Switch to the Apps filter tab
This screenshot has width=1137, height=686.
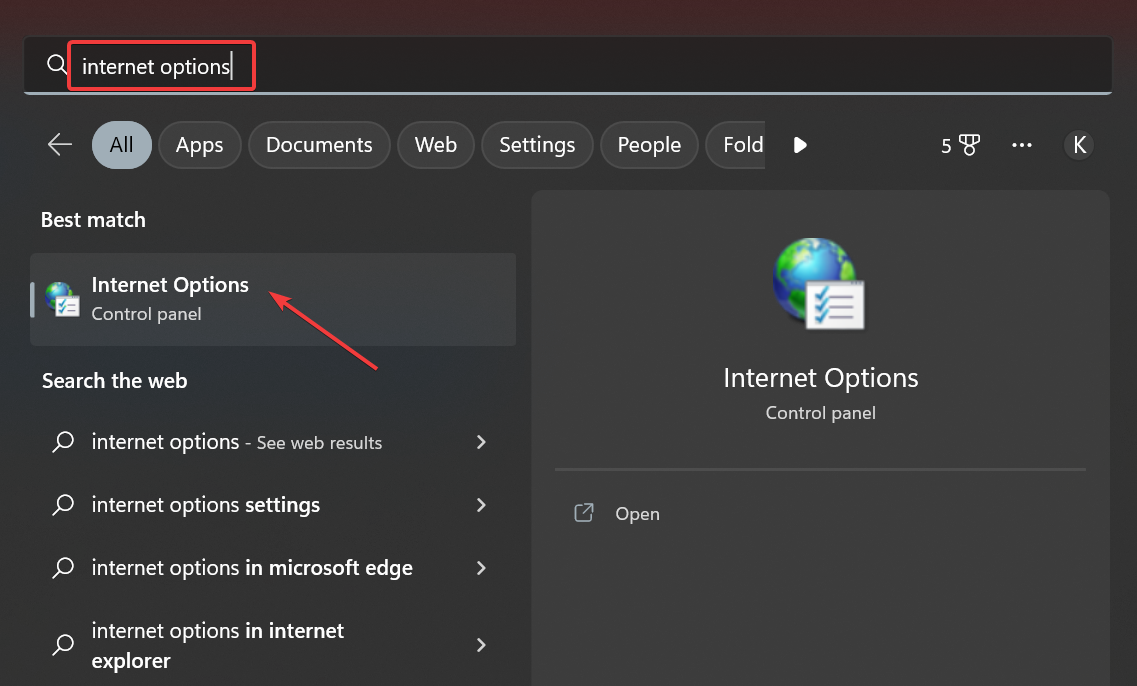point(199,145)
